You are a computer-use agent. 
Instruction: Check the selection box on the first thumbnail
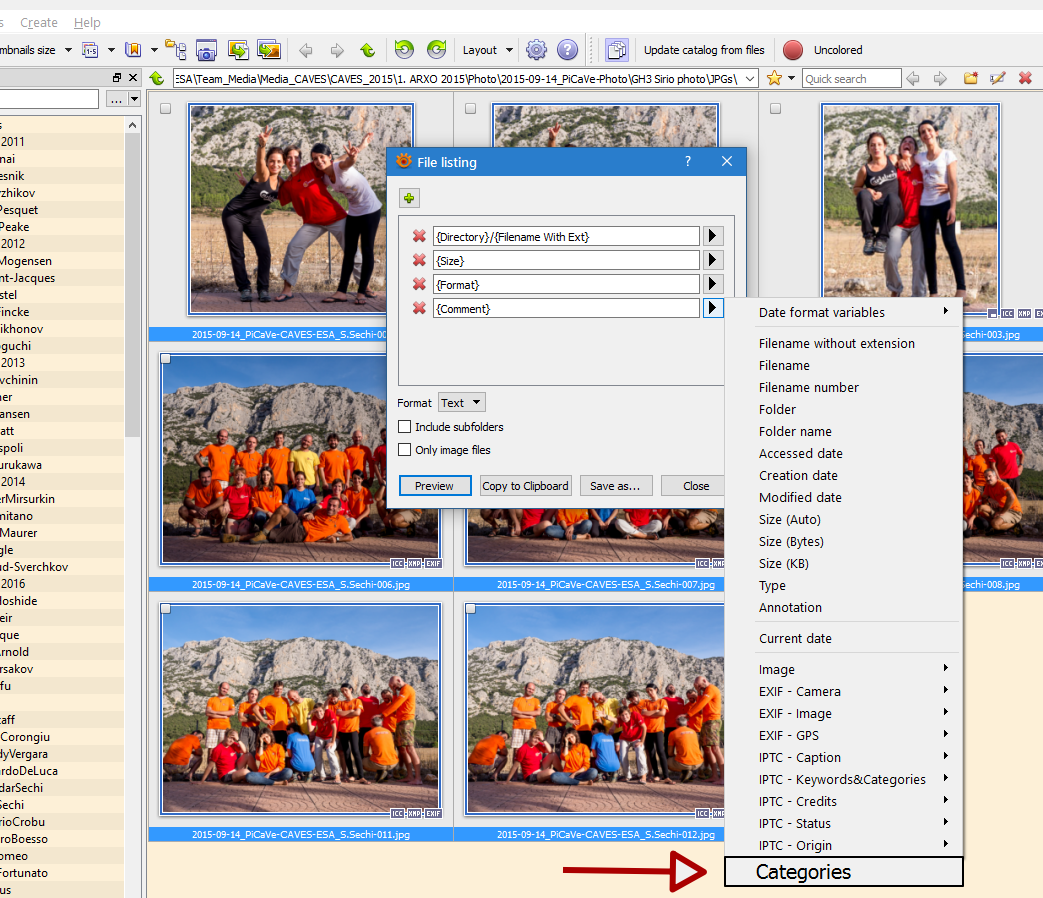coord(165,109)
